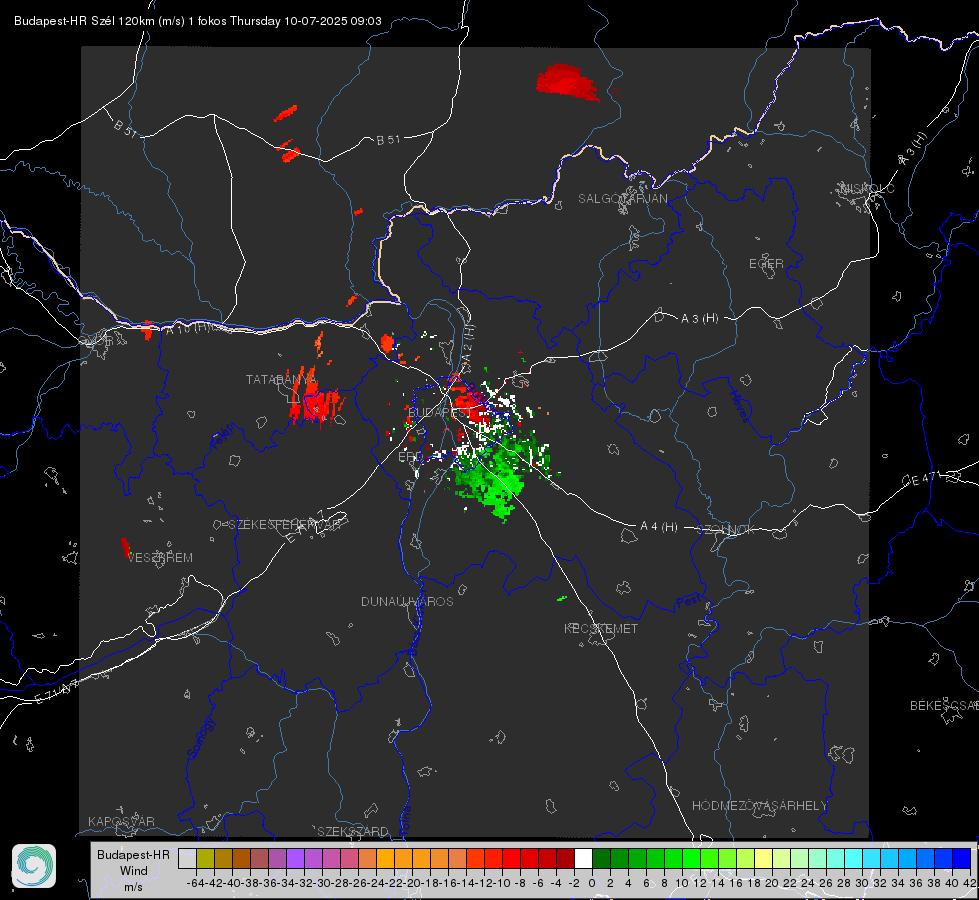Select the KAPOSVAR city label
The image size is (979, 900).
point(121,821)
